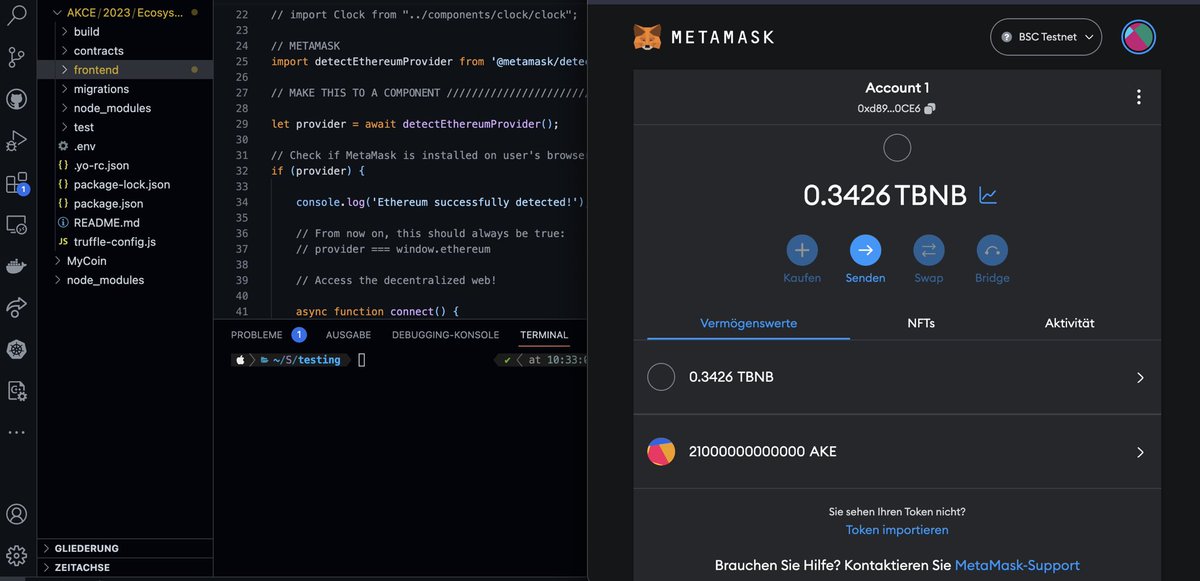Screen dimensions: 1200x581
Task: Open the MetaMask-Support link
Action: [1017, 565]
